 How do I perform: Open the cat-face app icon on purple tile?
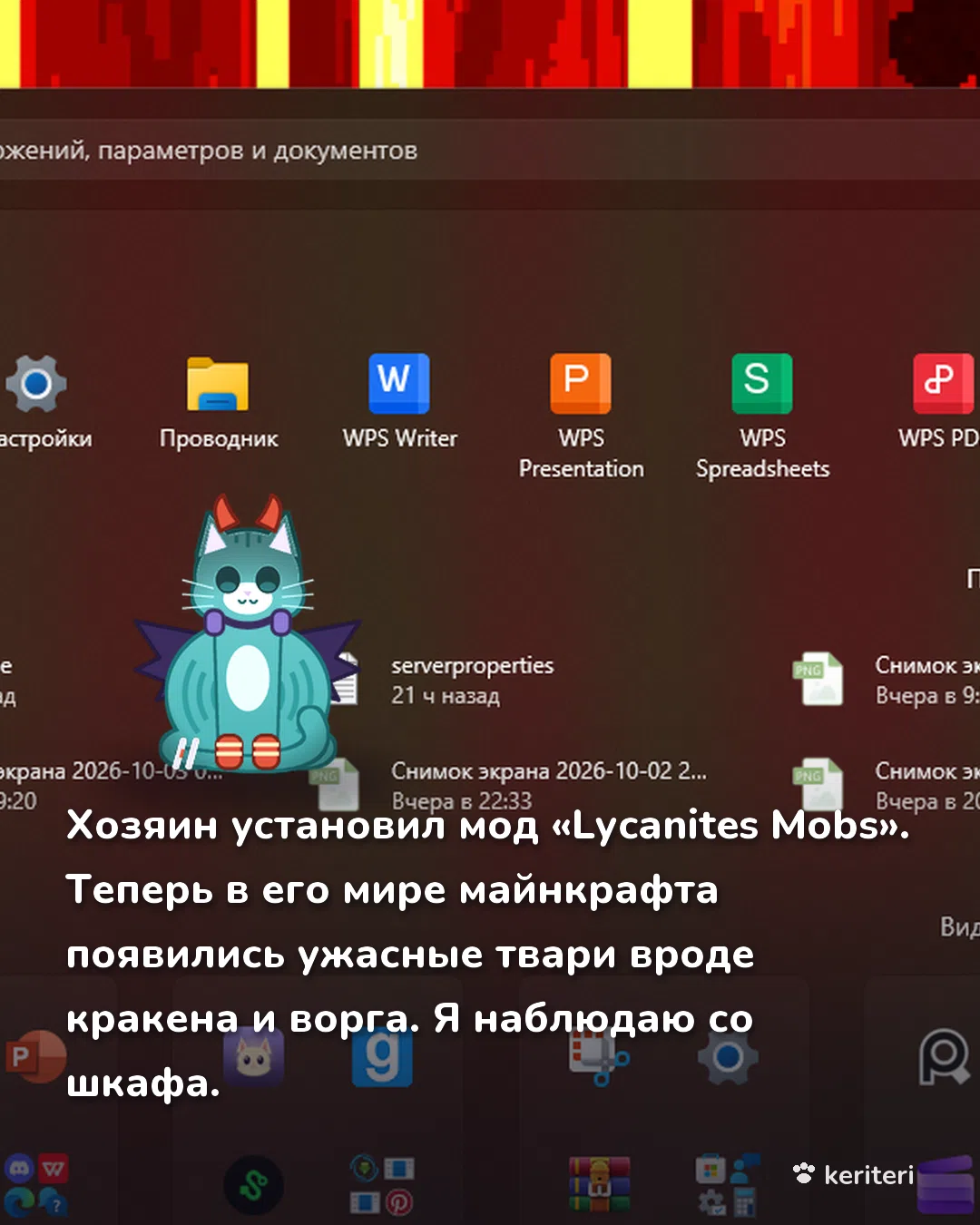254,1056
